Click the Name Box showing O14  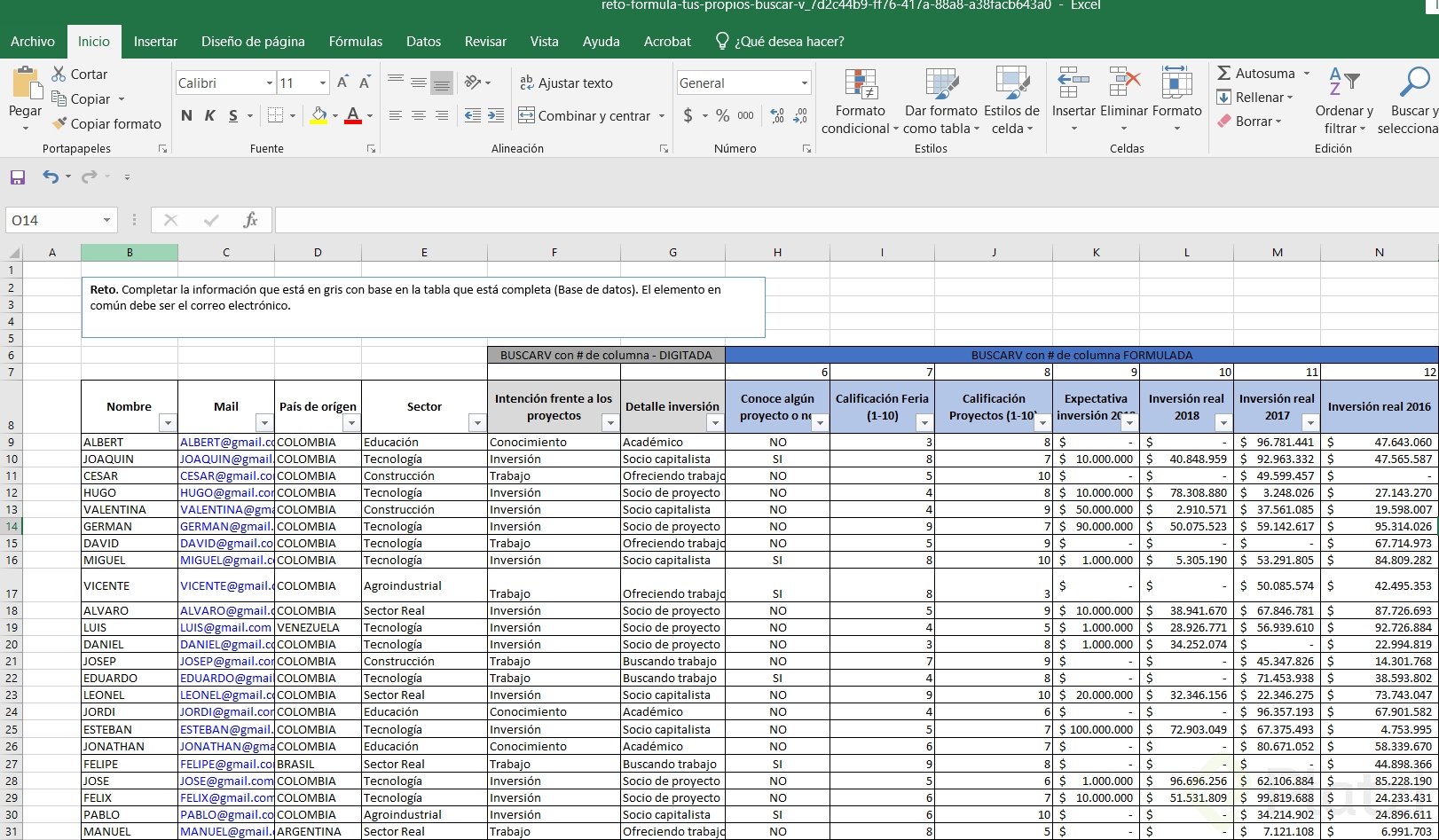point(53,220)
